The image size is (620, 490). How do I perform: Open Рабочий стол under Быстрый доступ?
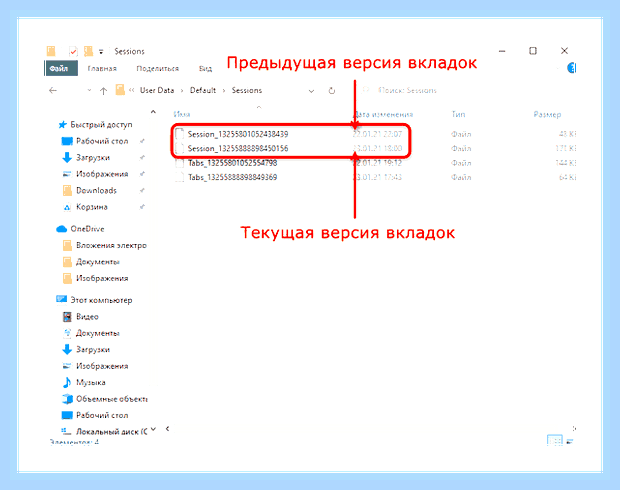tap(102, 141)
